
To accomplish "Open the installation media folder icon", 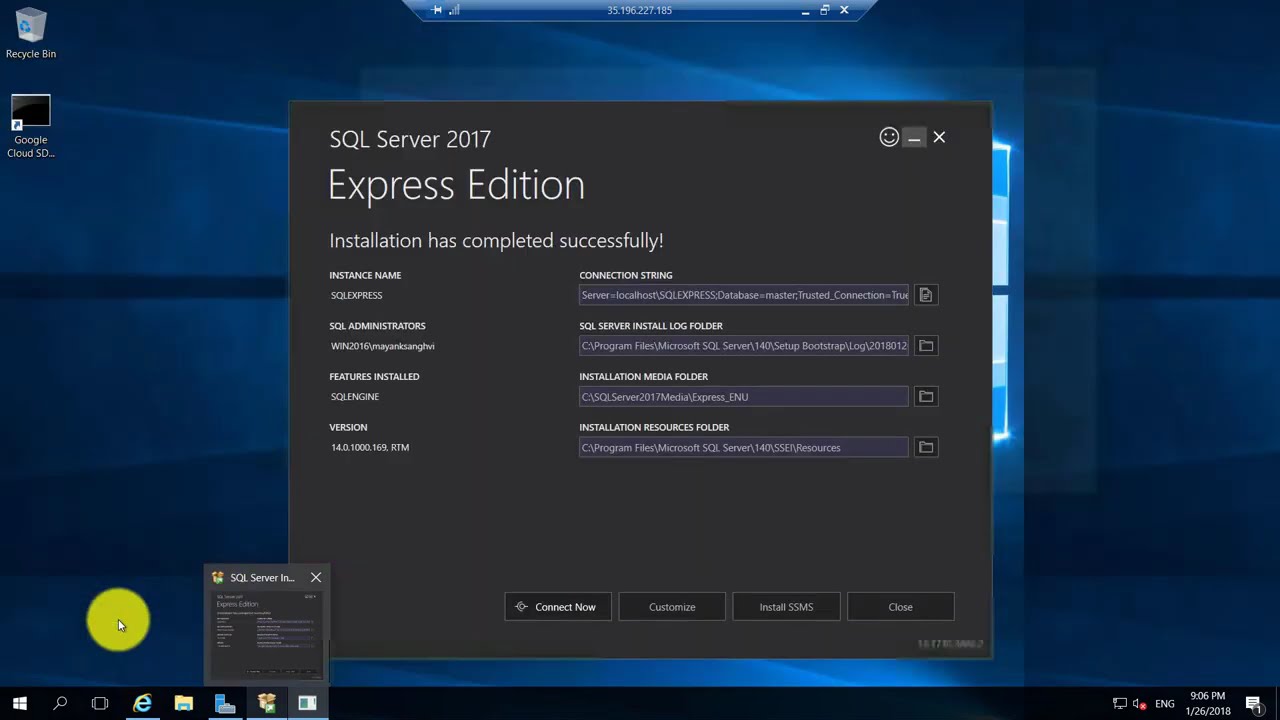I will point(926,397).
